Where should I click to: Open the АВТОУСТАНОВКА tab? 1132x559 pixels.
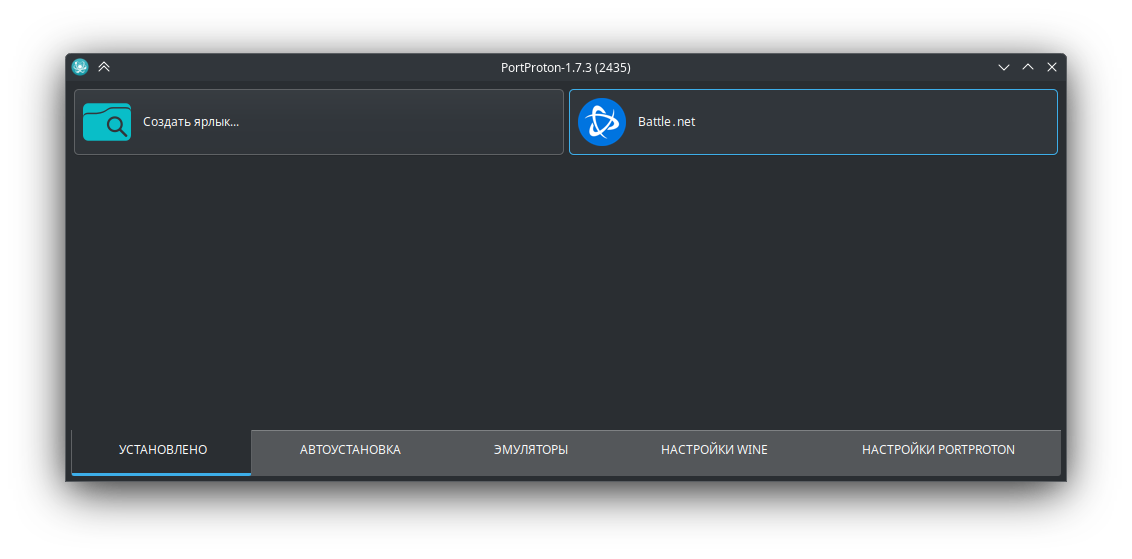tap(350, 450)
